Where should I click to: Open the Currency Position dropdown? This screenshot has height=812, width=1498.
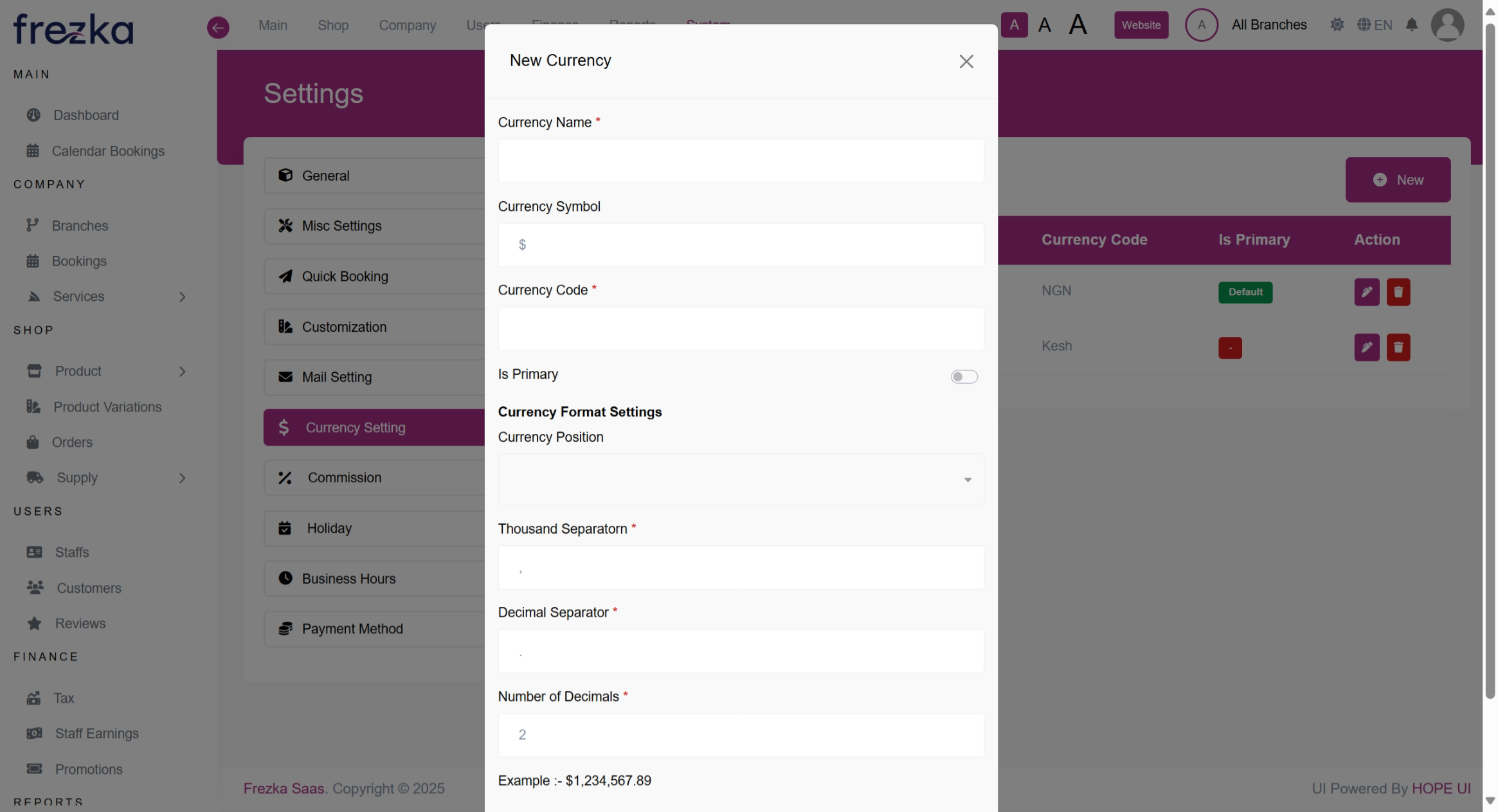741,480
